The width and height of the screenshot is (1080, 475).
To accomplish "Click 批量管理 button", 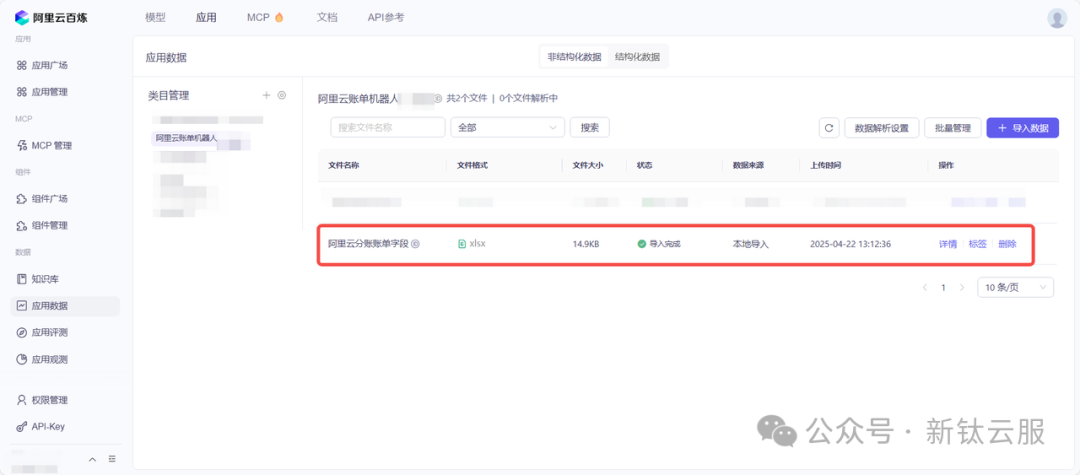I will (x=953, y=128).
